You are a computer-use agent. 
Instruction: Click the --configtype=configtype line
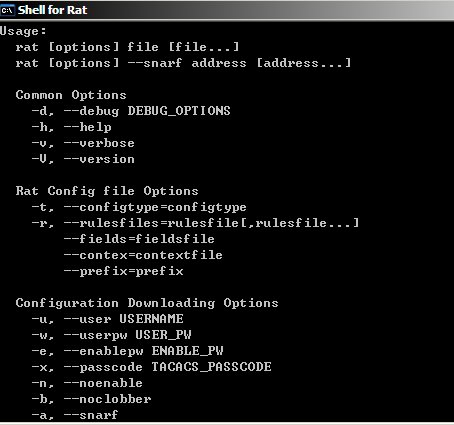pos(139,207)
